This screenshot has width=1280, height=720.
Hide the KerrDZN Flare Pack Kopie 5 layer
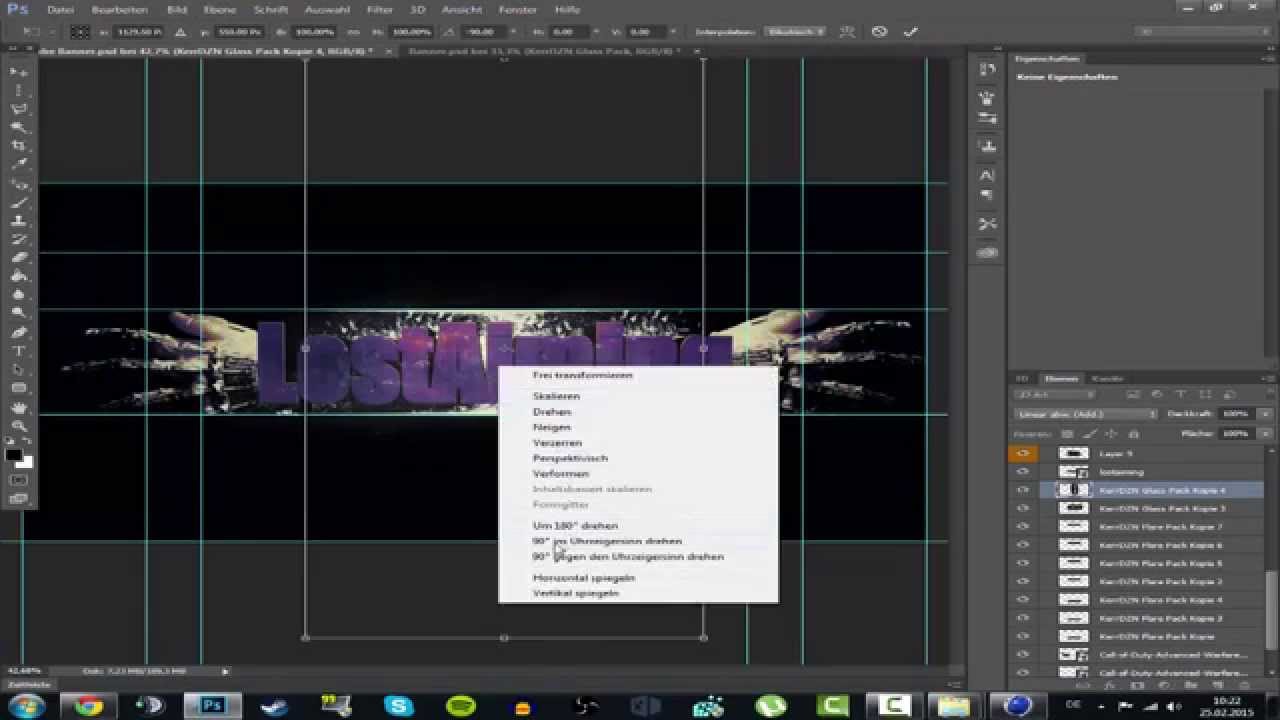tap(1022, 563)
